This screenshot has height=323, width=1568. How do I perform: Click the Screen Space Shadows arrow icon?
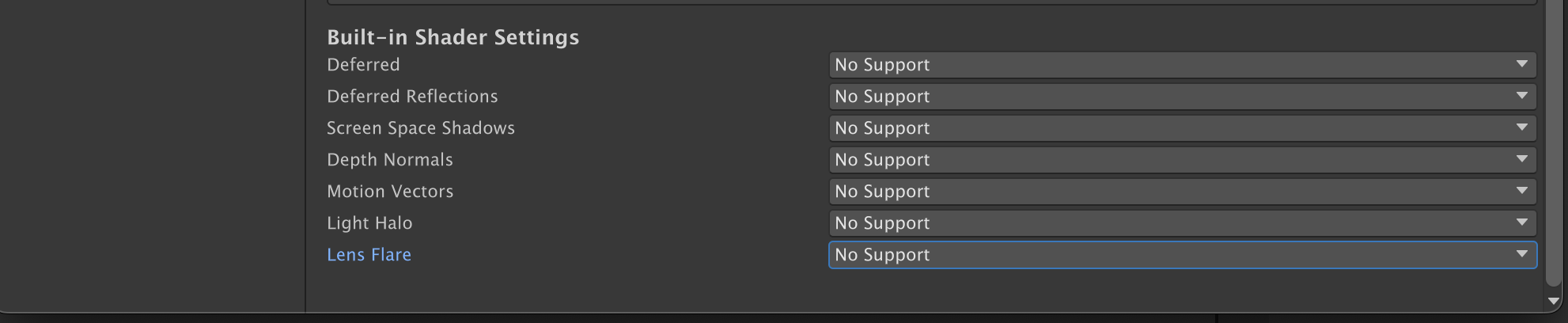pos(1521,127)
